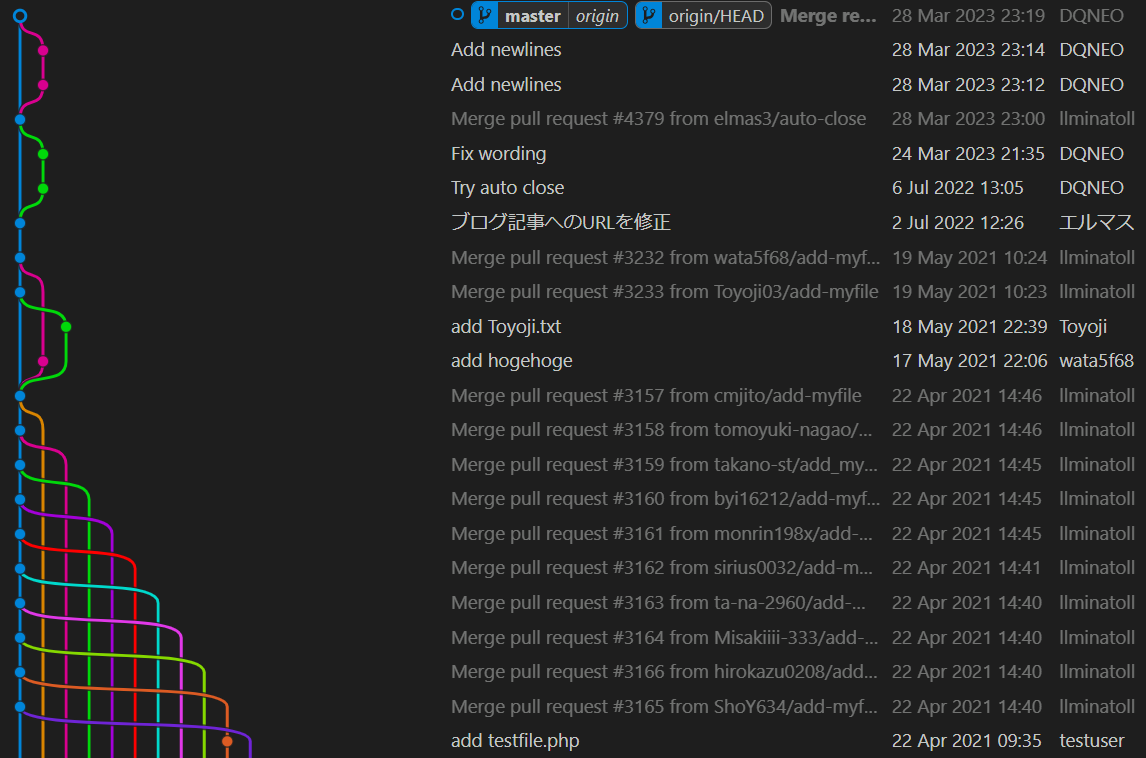Screen dimensions: 1146x758
Task: Select green graph node for add Toyoji.txt
Action: 66,327
